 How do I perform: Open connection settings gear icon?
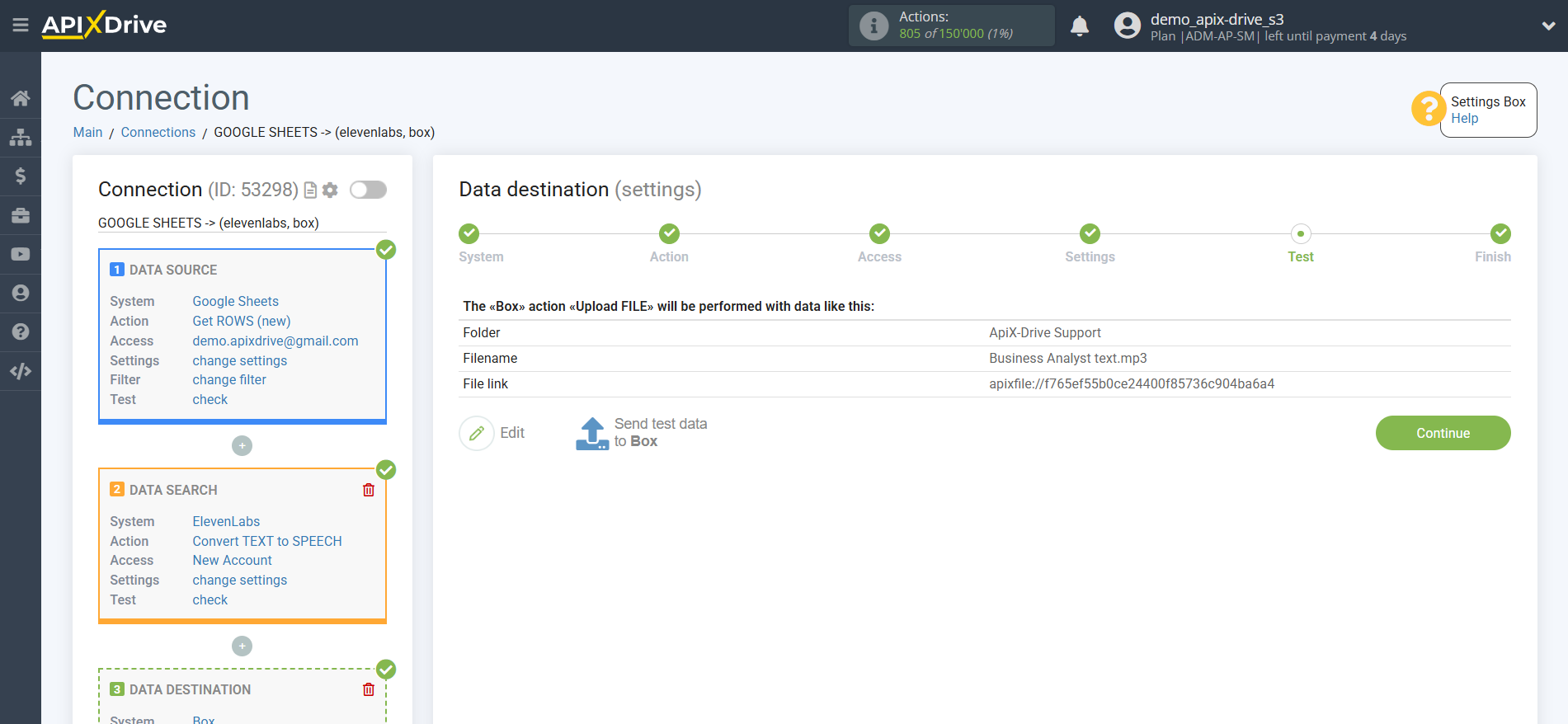(x=330, y=190)
